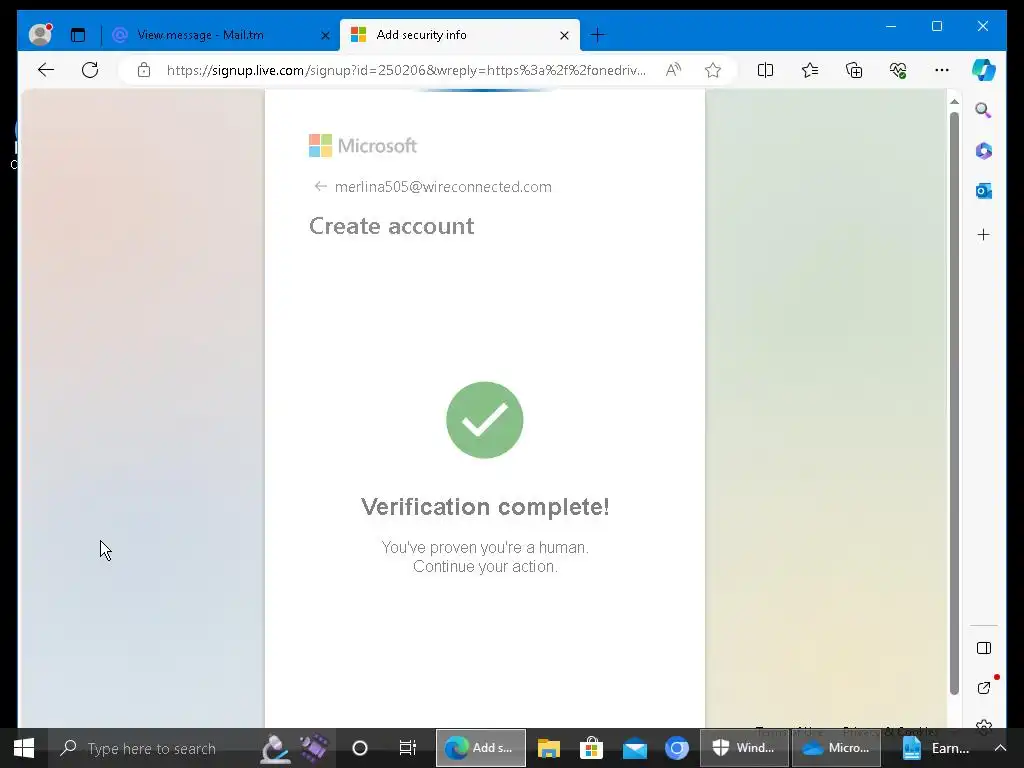Click the page scrollbar thumb
Viewport: 1024px width, 768px height.
(x=954, y=403)
